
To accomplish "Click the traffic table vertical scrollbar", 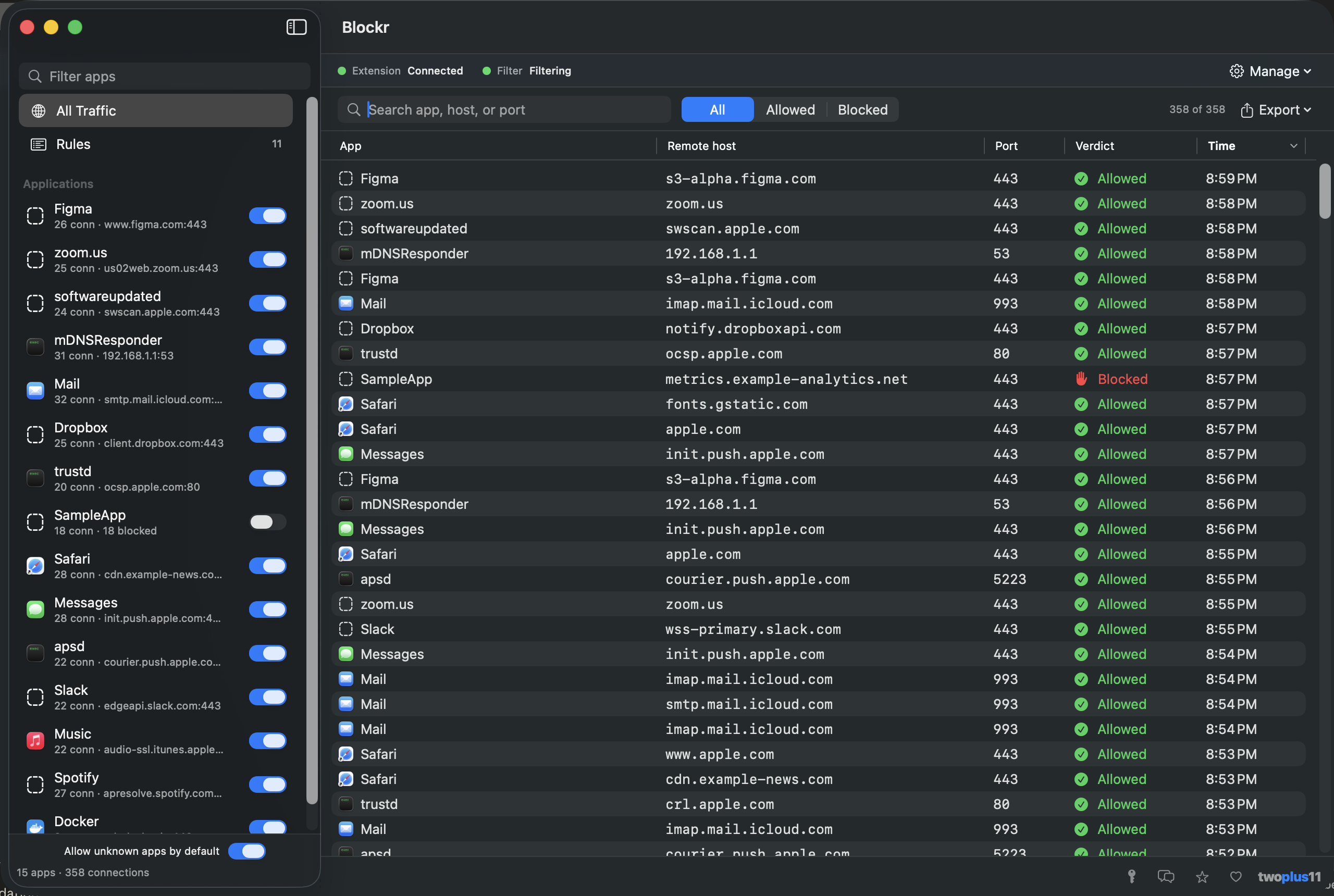I will [1324, 191].
